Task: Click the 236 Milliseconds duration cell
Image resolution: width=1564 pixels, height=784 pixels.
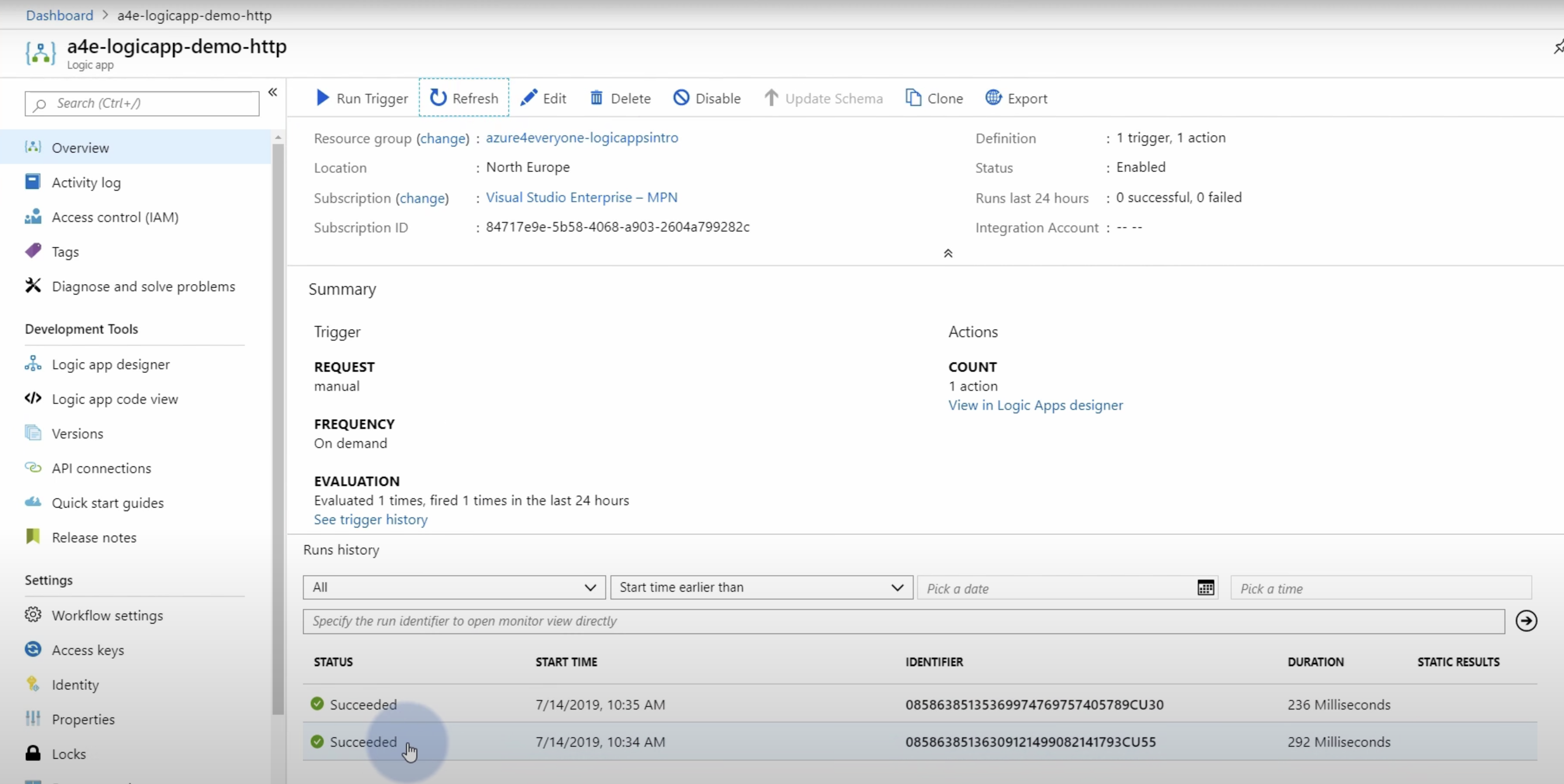Action: (x=1339, y=704)
